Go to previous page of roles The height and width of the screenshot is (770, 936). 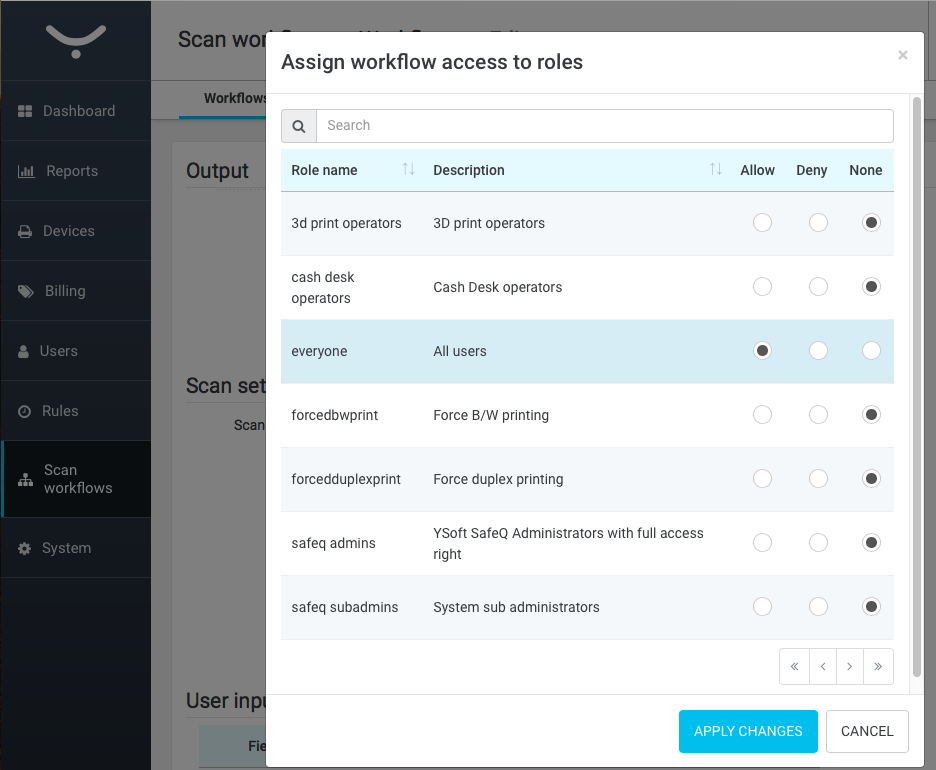click(x=822, y=667)
